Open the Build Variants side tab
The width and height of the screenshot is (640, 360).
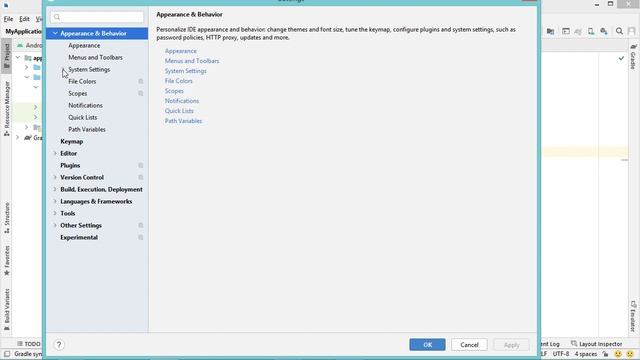[x=7, y=310]
